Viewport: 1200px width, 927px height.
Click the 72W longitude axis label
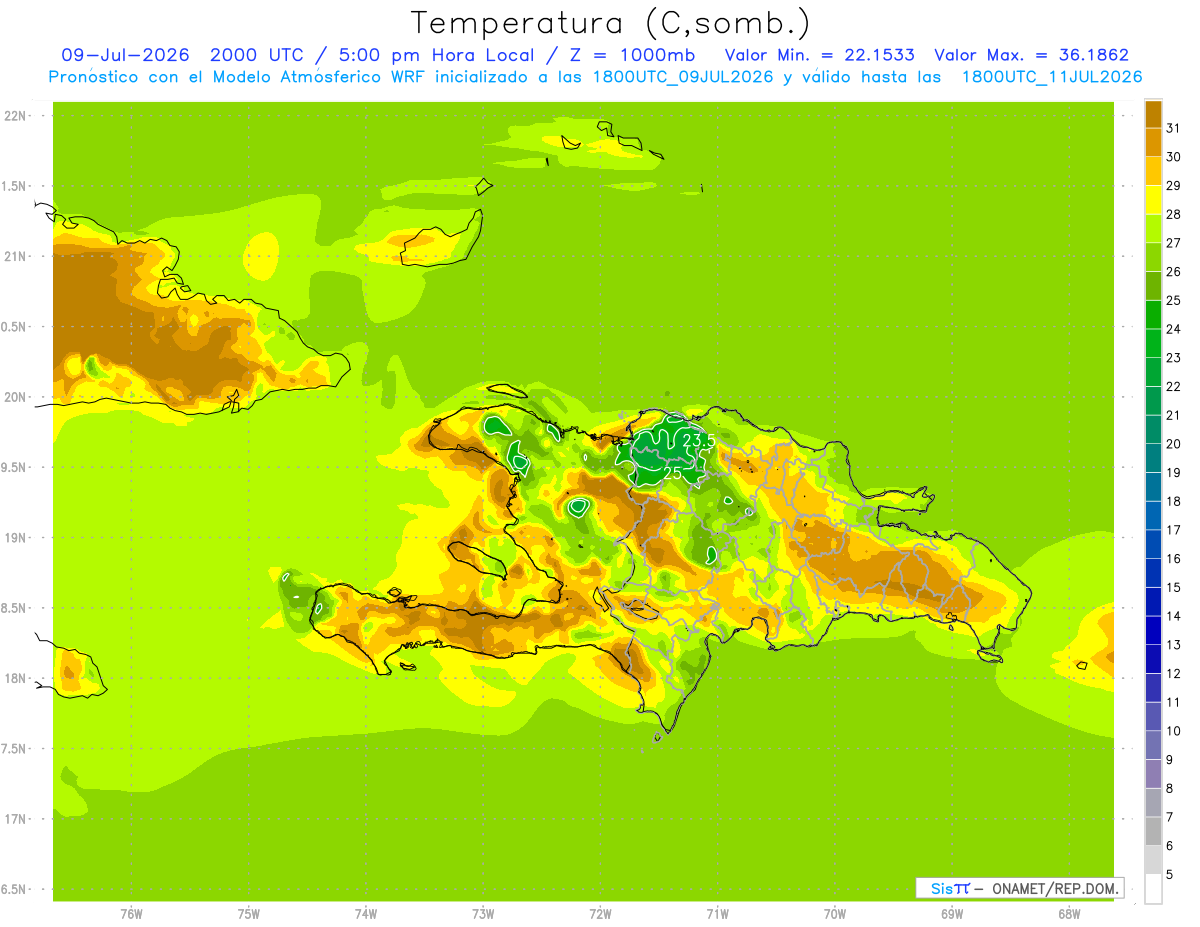[600, 914]
